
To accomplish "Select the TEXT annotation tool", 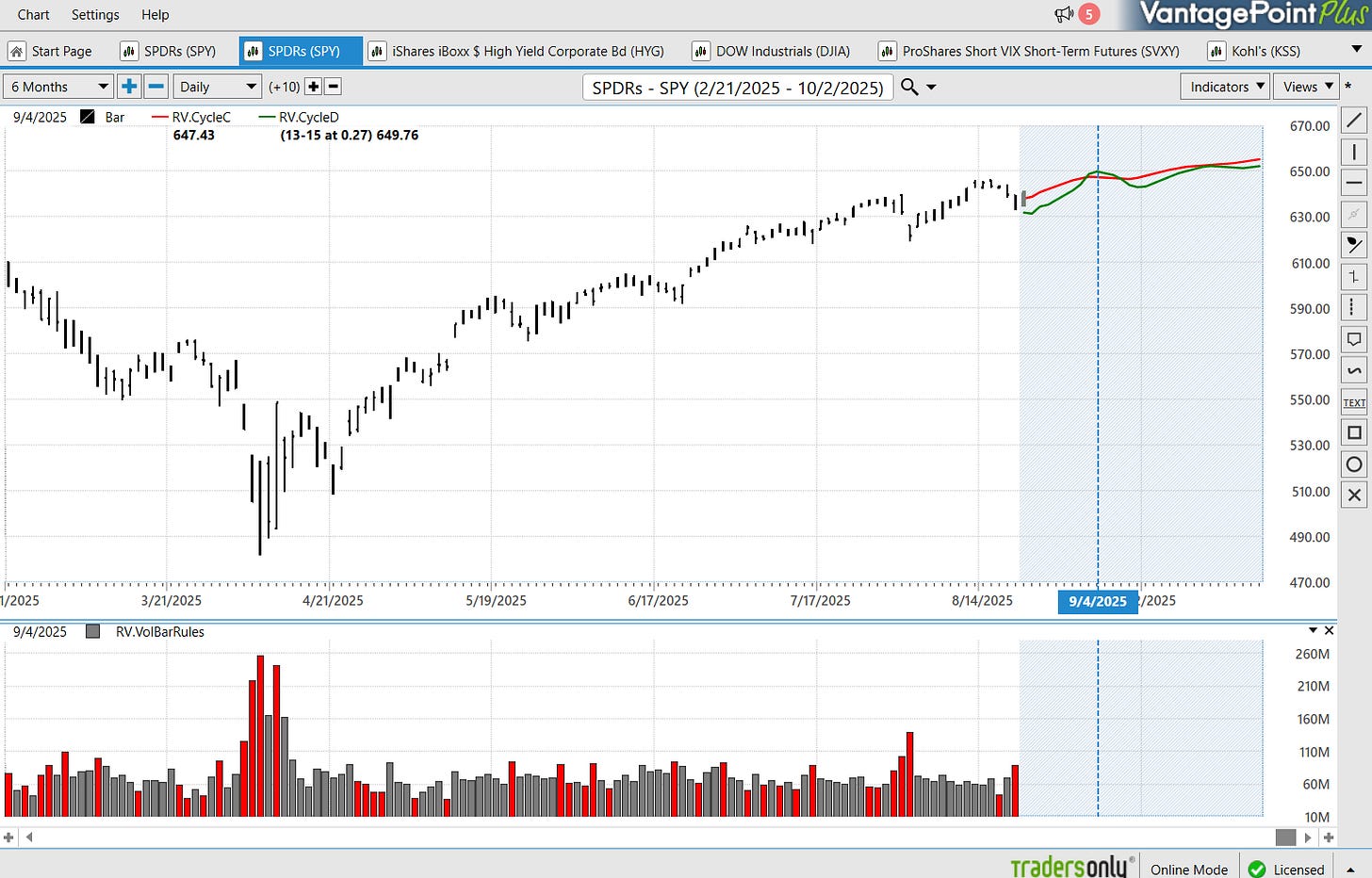I will point(1354,401).
